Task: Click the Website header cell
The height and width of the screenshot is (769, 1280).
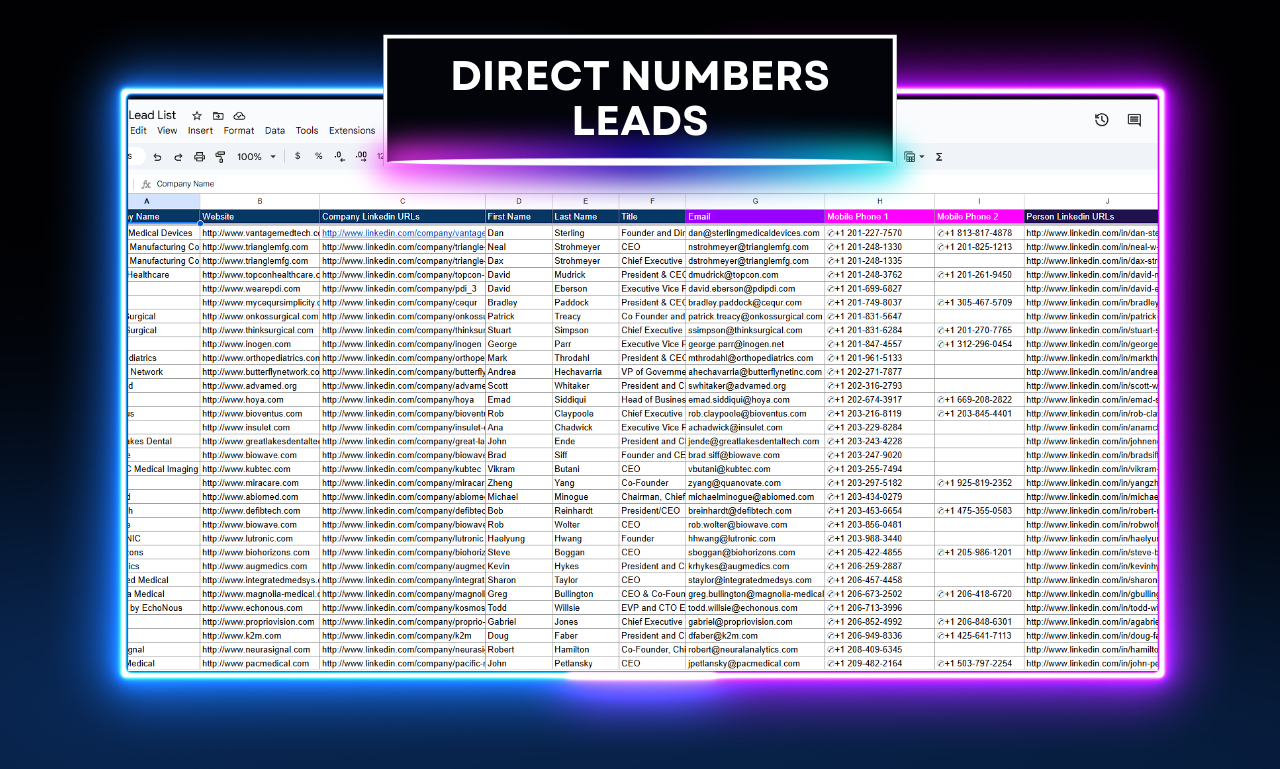Action: (259, 216)
